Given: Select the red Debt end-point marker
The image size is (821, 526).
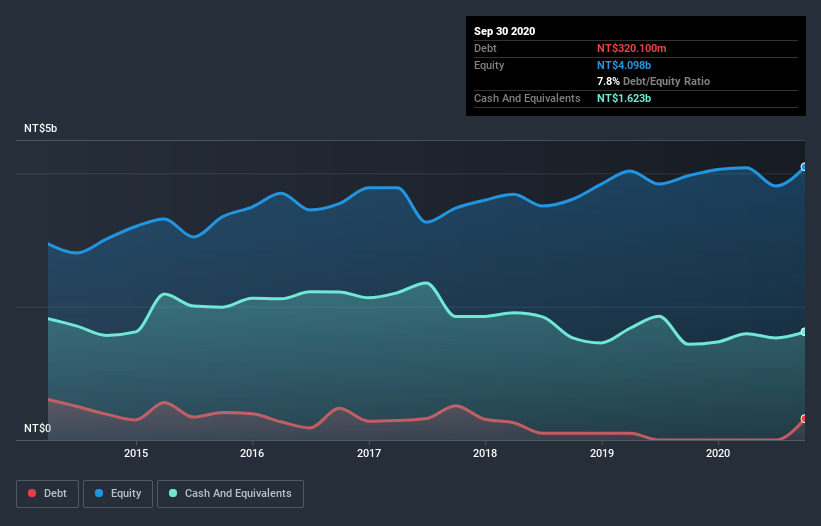Looking at the screenshot, I should coord(804,419).
